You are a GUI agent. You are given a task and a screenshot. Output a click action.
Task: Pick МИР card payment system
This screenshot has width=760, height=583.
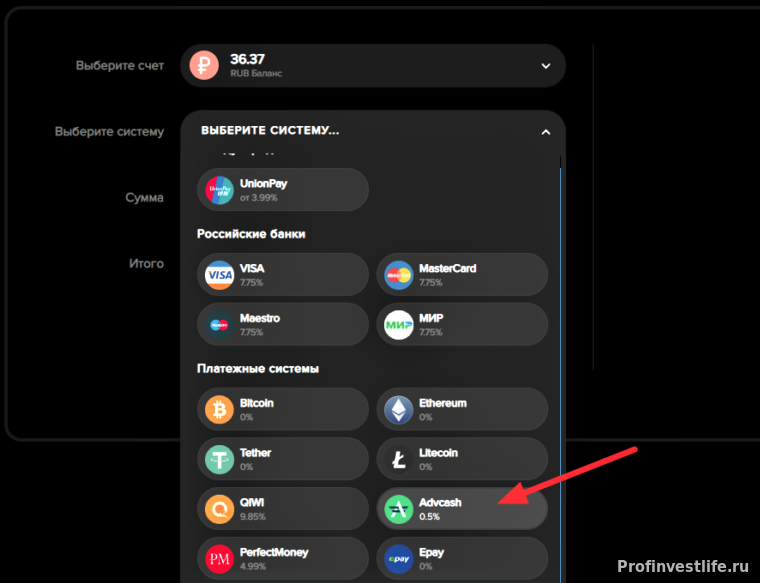tap(462, 324)
